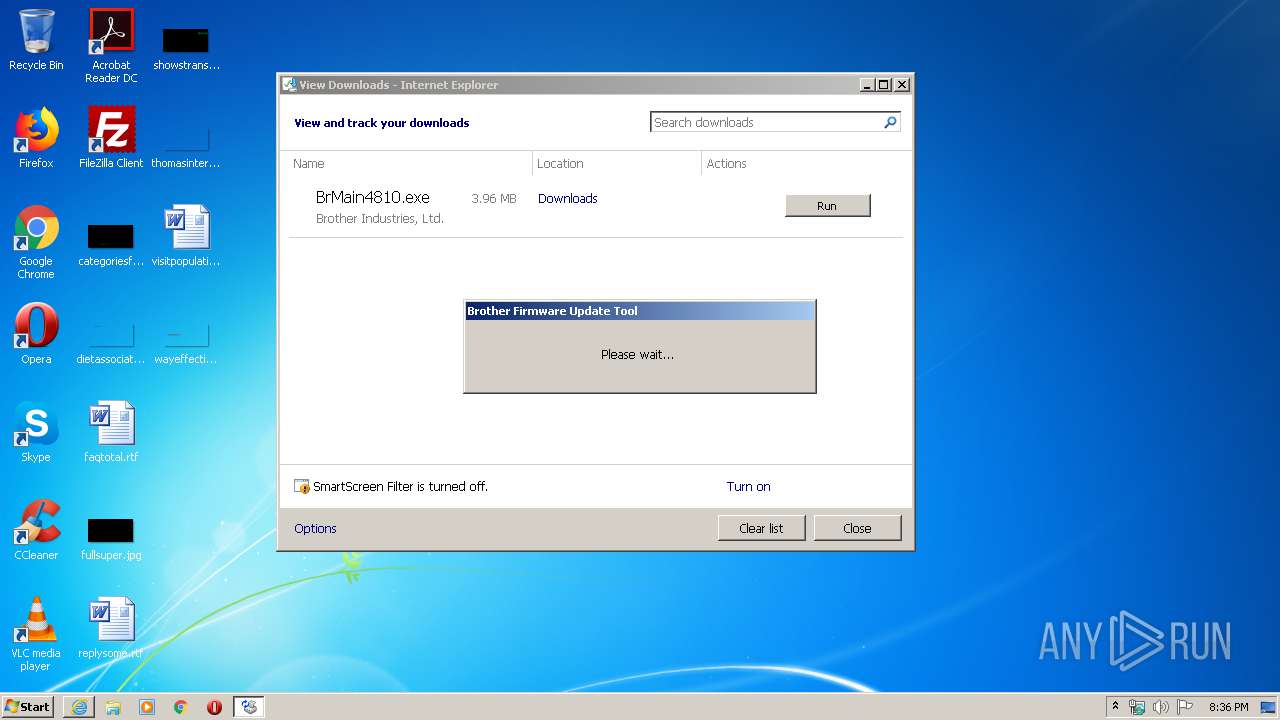Viewport: 1280px width, 720px height.
Task: Open Windows Media Player in taskbar
Action: click(x=147, y=707)
